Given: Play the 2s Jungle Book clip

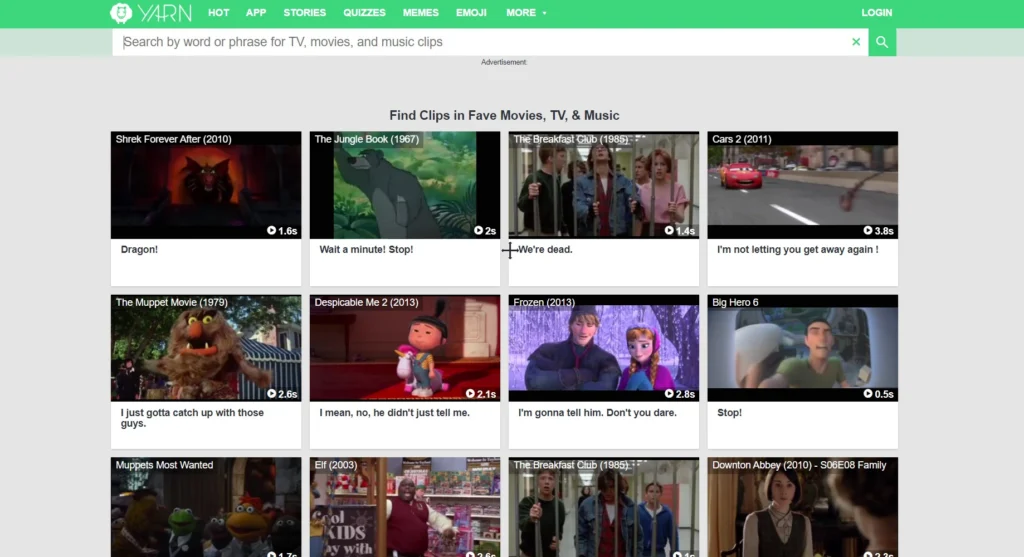Looking at the screenshot, I should [485, 231].
